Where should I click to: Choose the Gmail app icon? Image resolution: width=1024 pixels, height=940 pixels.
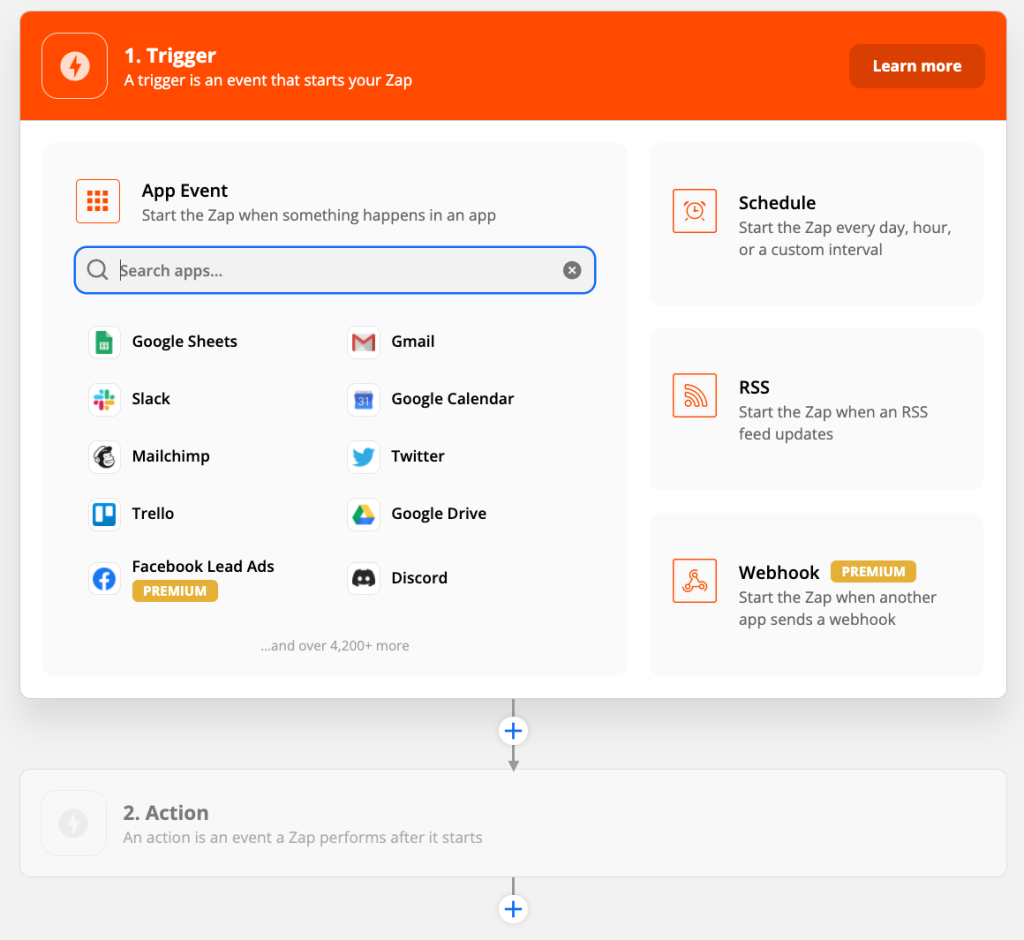(364, 342)
